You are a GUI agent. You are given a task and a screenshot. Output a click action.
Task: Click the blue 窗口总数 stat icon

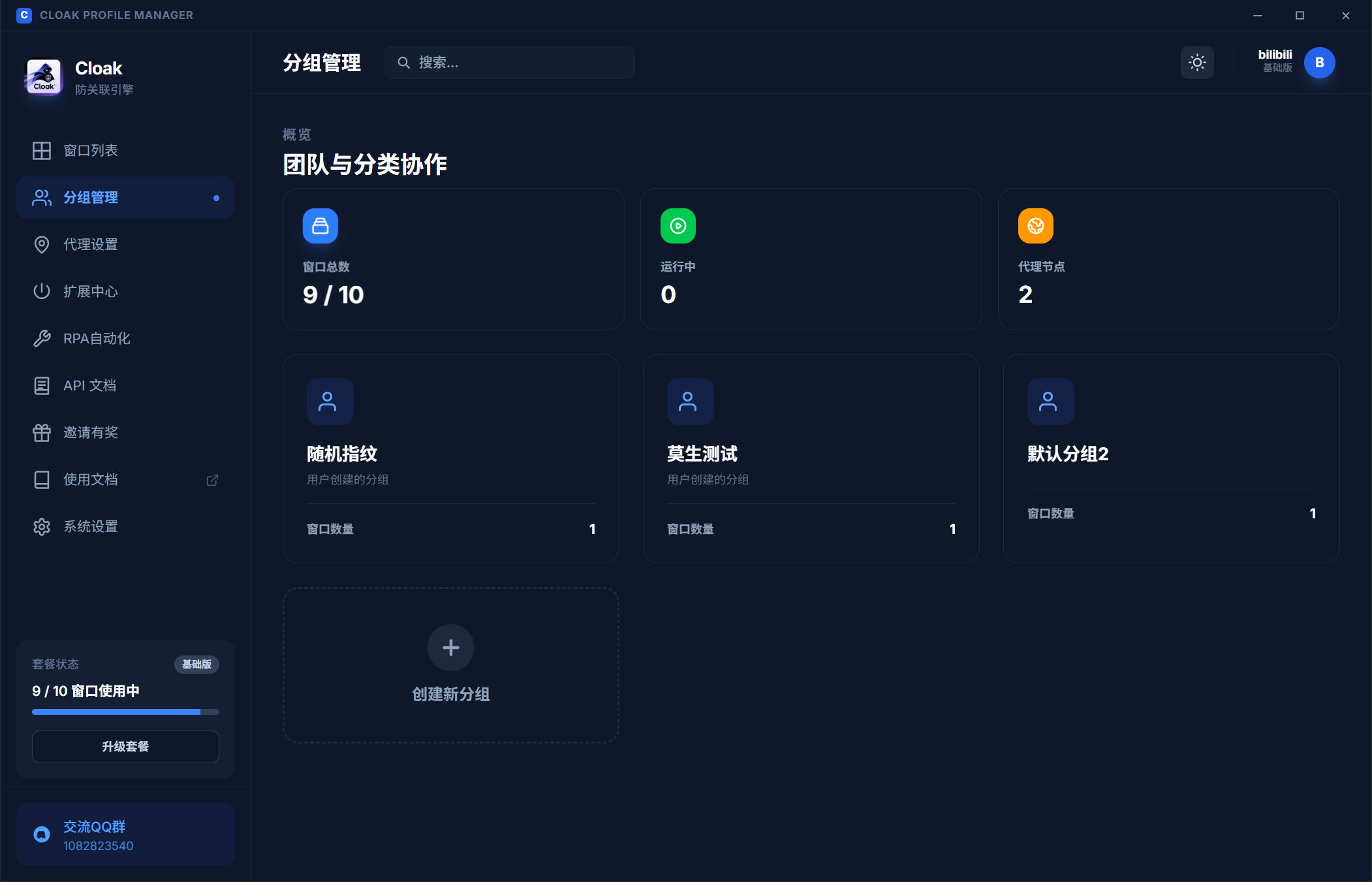(x=320, y=226)
